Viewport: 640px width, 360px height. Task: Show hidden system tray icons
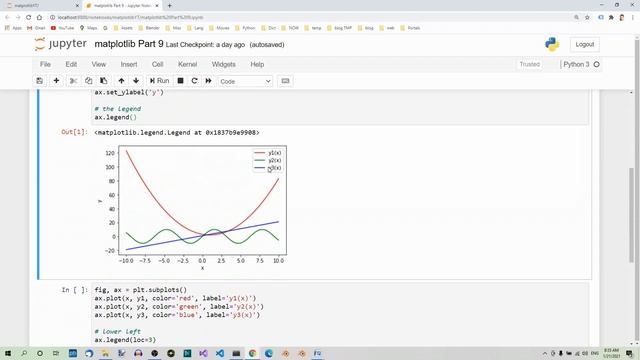(x=544, y=353)
